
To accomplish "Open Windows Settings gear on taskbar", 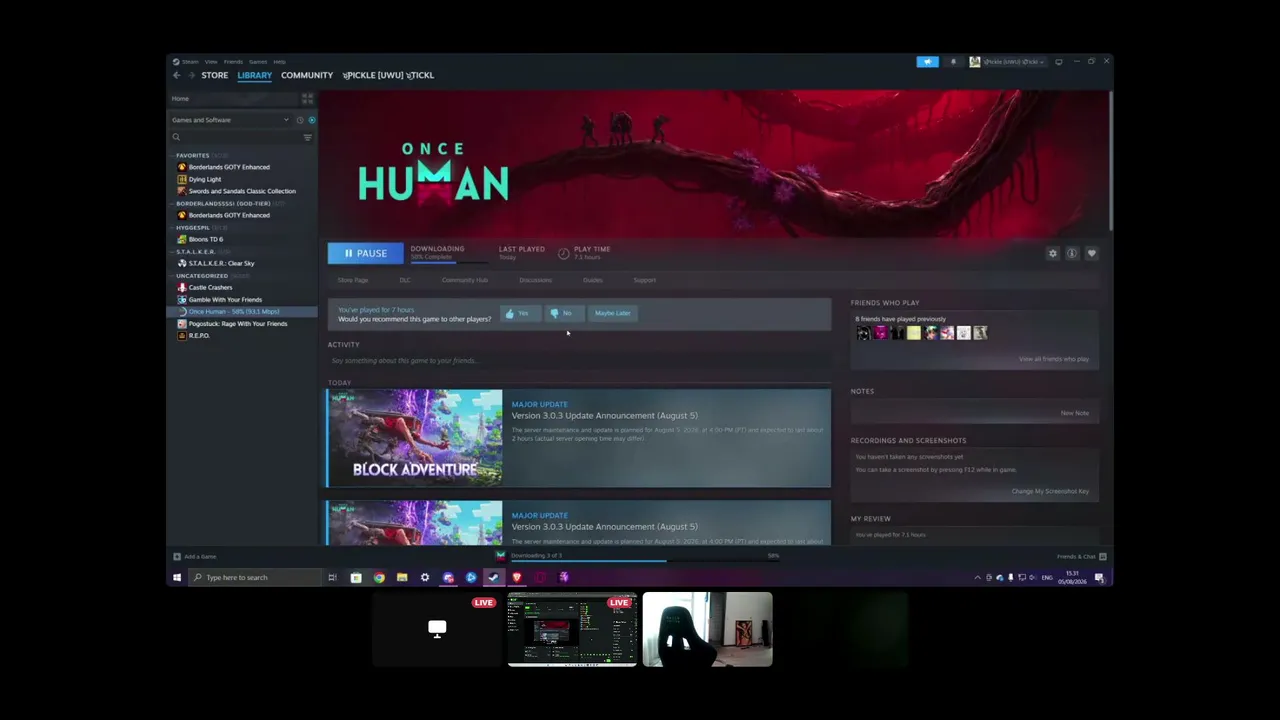I will [x=425, y=577].
